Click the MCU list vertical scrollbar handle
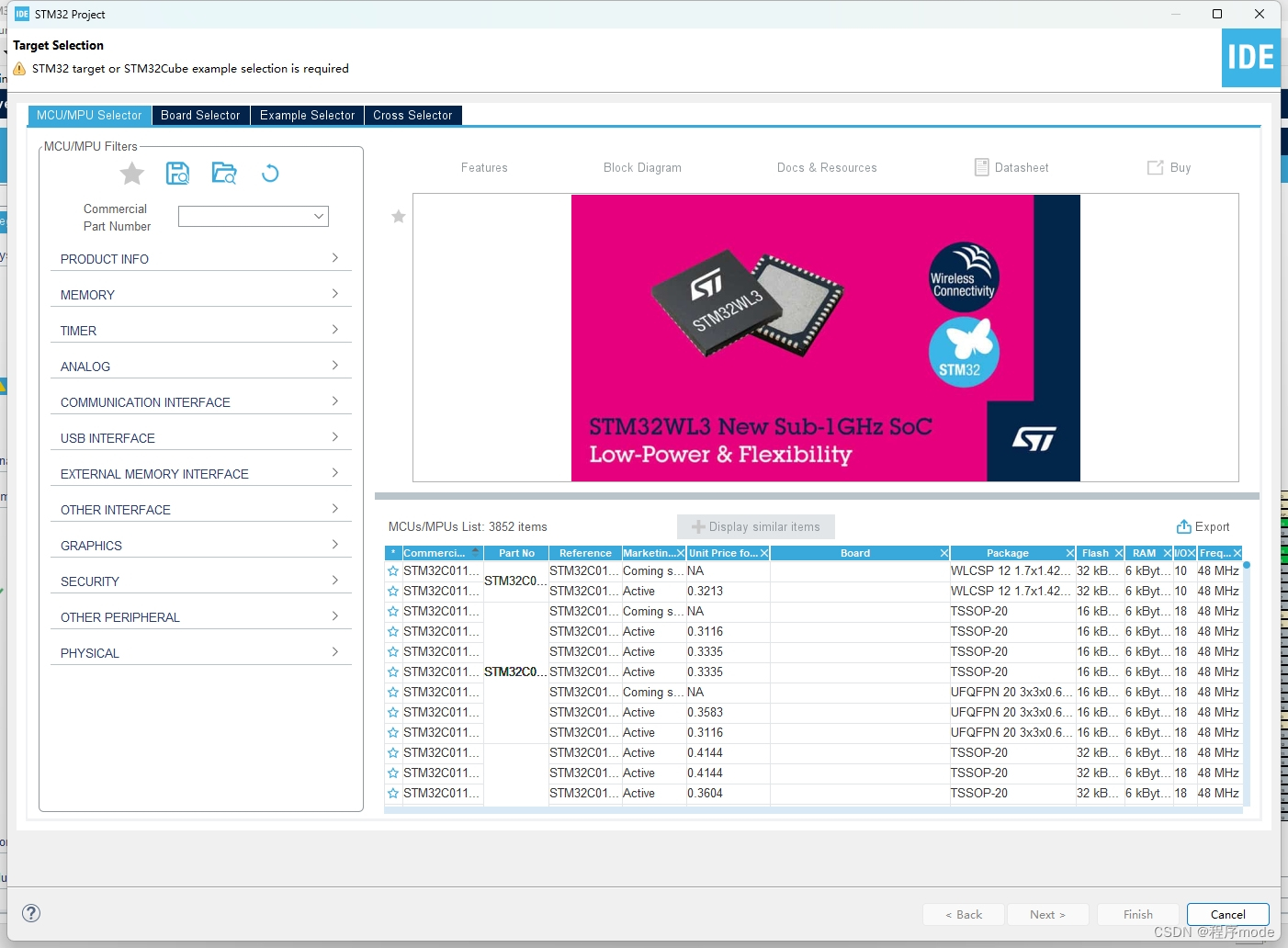The width and height of the screenshot is (1288, 948). tap(1247, 565)
